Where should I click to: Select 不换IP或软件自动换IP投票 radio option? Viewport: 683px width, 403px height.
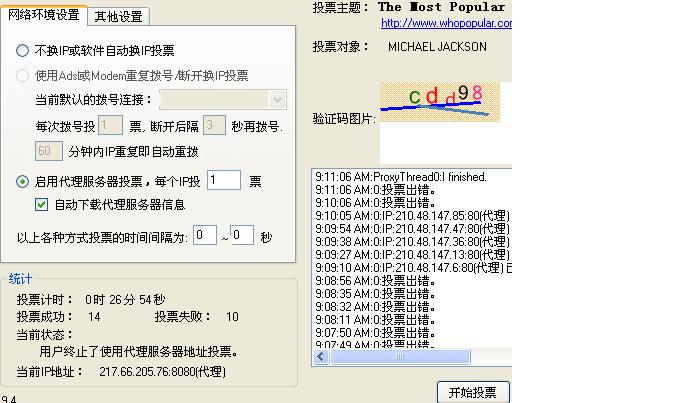[23, 50]
